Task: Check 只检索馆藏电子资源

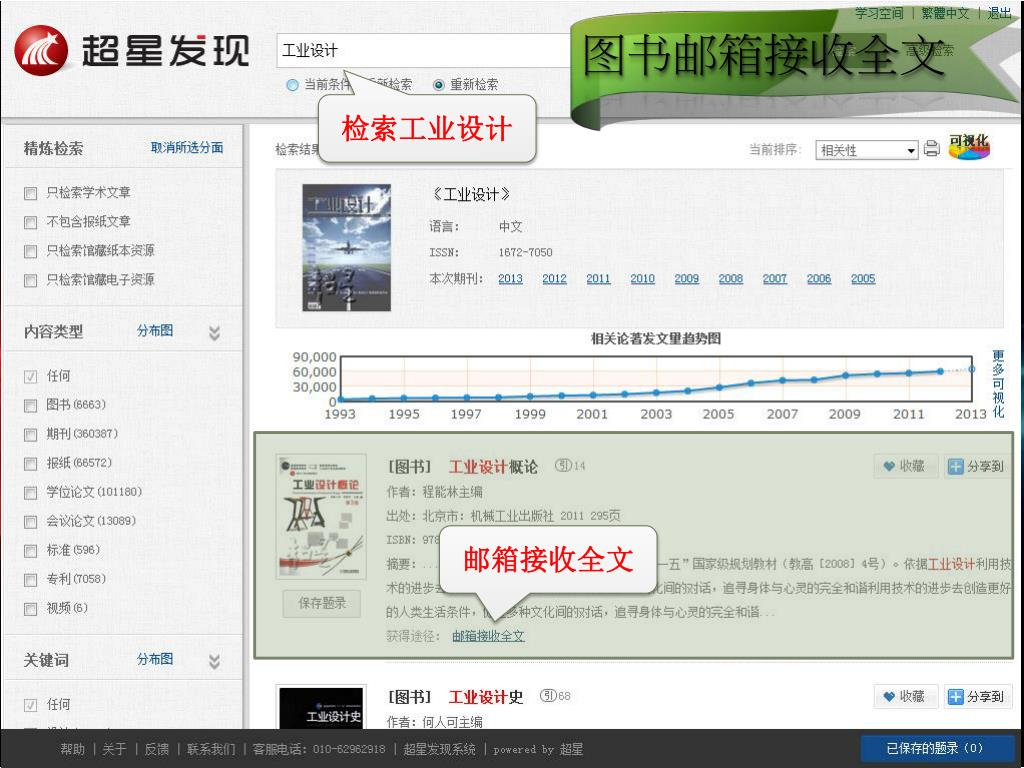Action: 30,280
